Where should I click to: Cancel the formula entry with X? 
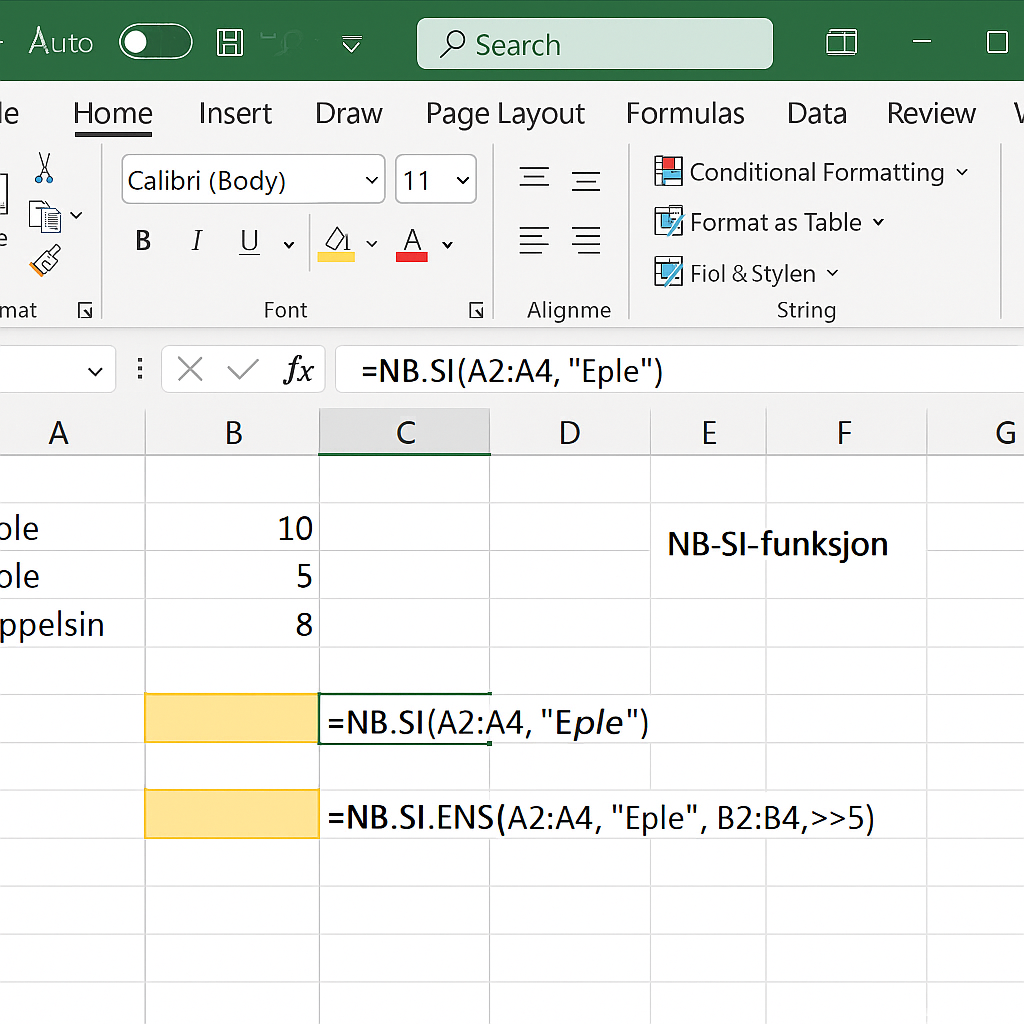pos(190,370)
